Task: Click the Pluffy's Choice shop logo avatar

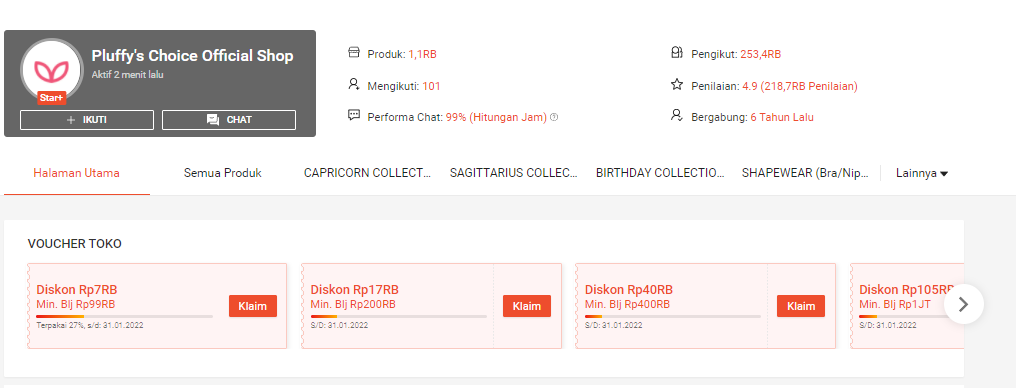Action: click(x=51, y=69)
